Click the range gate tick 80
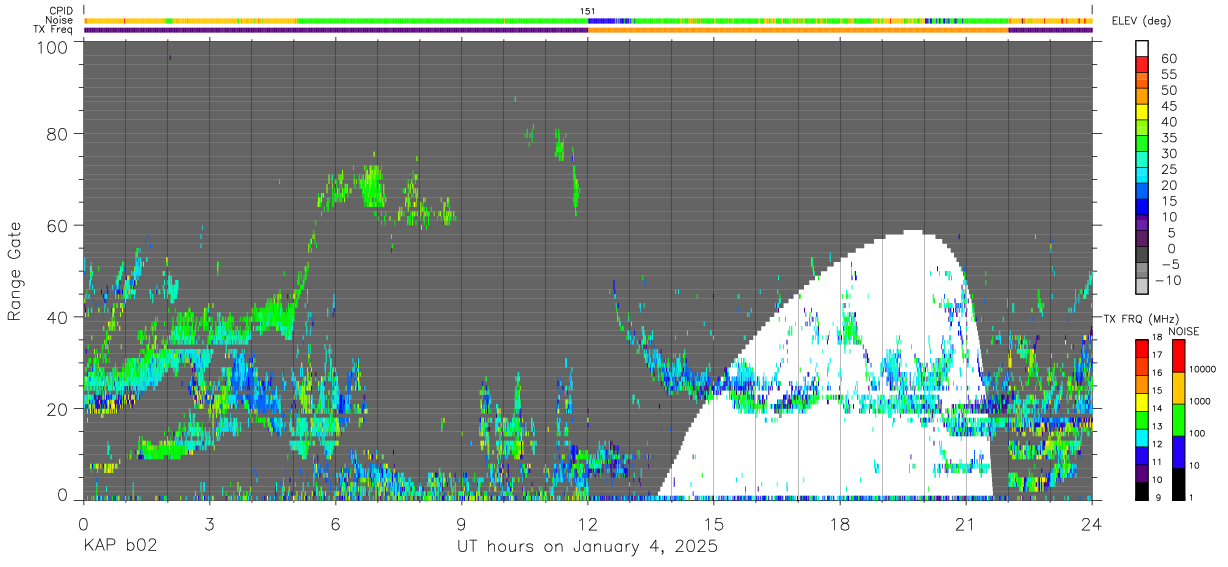Screen dimensions: 1228x567 [x=58, y=132]
